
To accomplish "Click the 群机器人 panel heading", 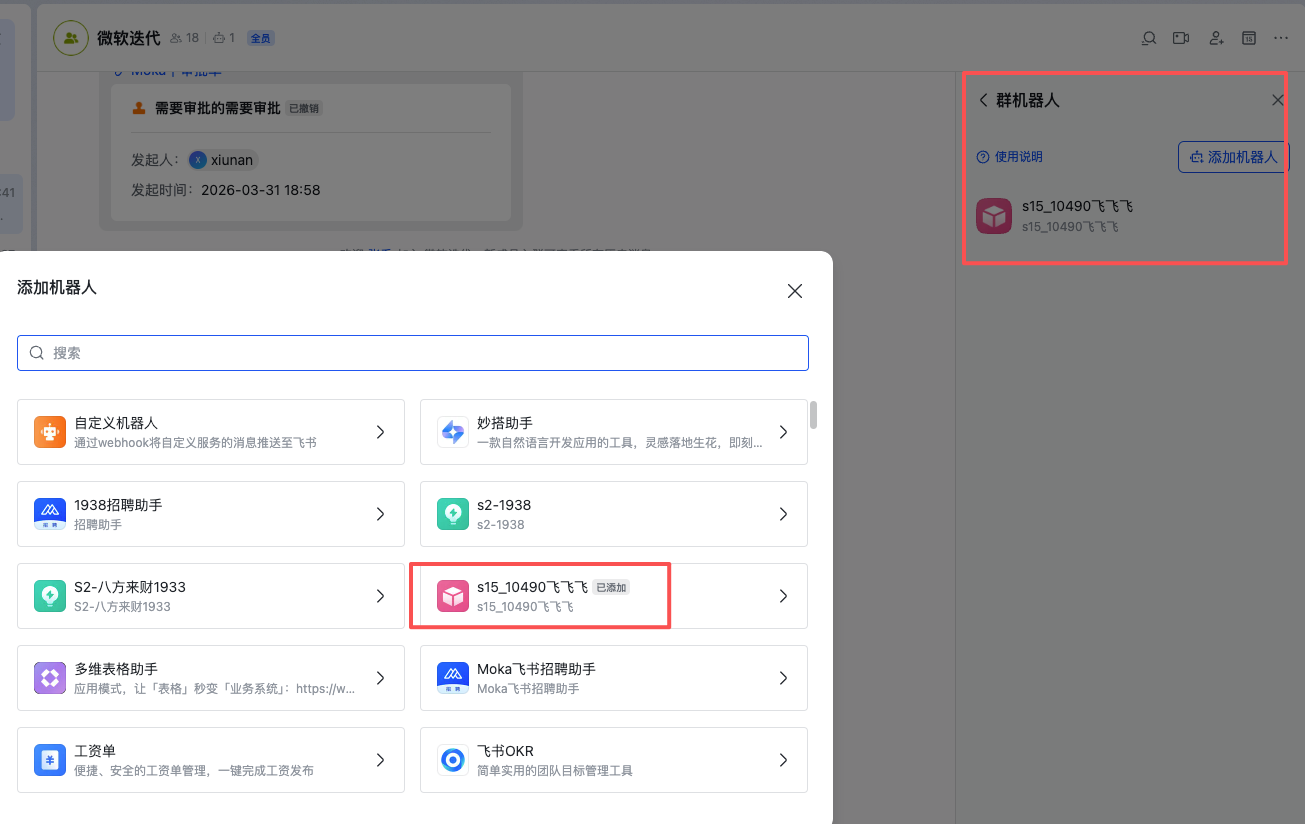I will click(1027, 100).
